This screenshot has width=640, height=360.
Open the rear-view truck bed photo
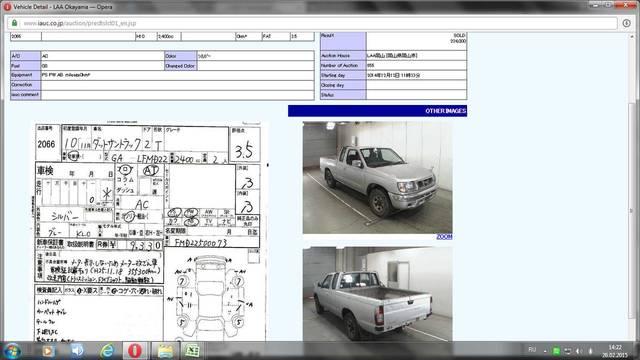(377, 294)
